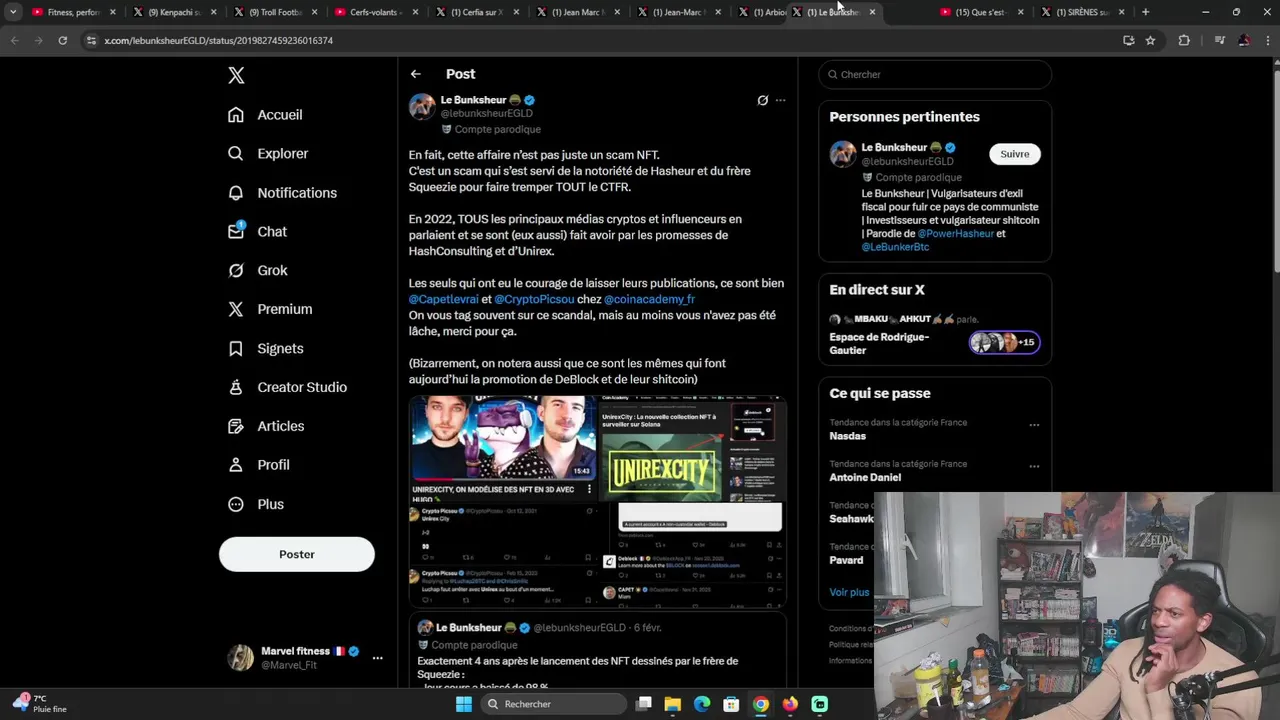Screen dimensions: 1280x720
Task: Click the install app icon in the address bar
Action: (1128, 40)
